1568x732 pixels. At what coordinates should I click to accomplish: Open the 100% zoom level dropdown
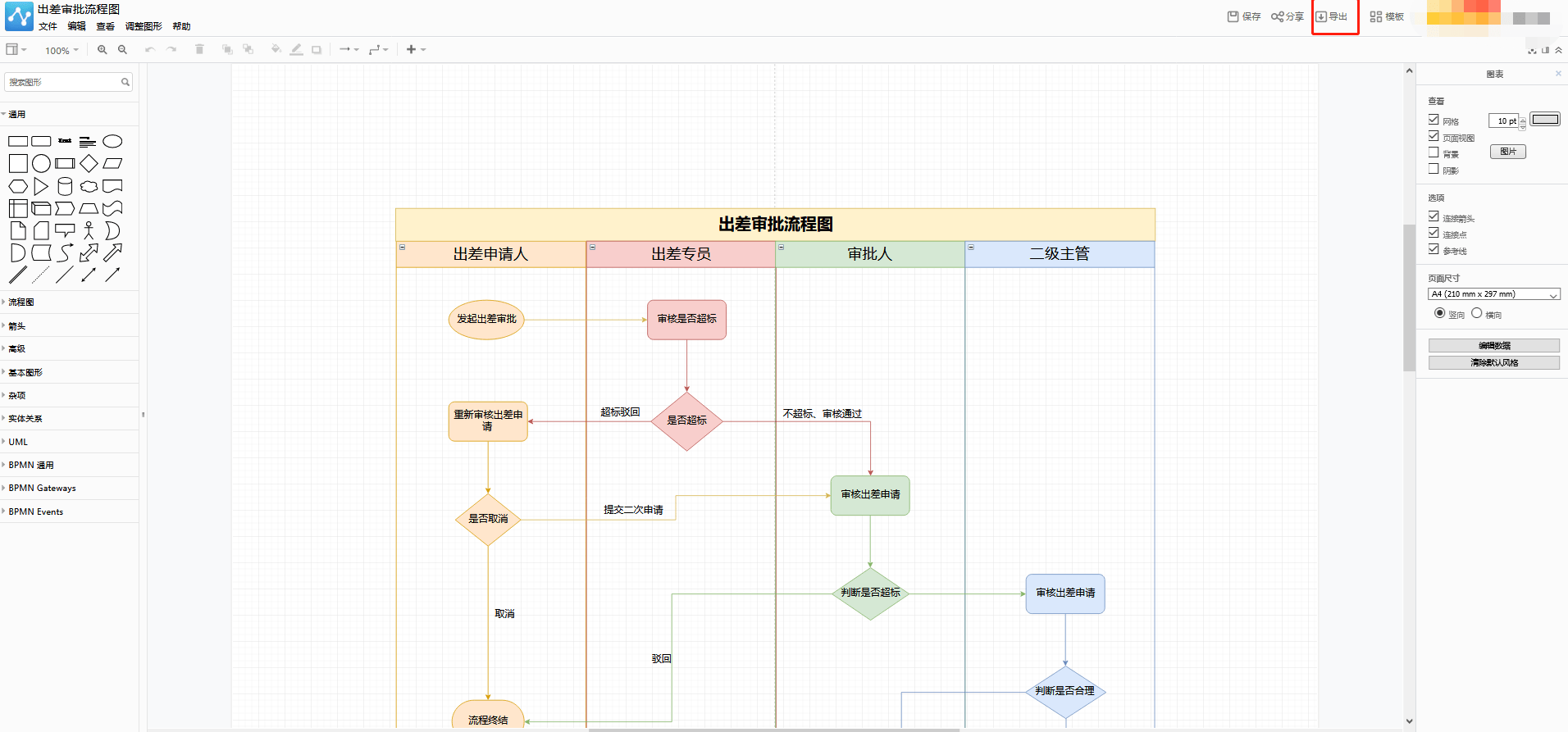pos(62,50)
